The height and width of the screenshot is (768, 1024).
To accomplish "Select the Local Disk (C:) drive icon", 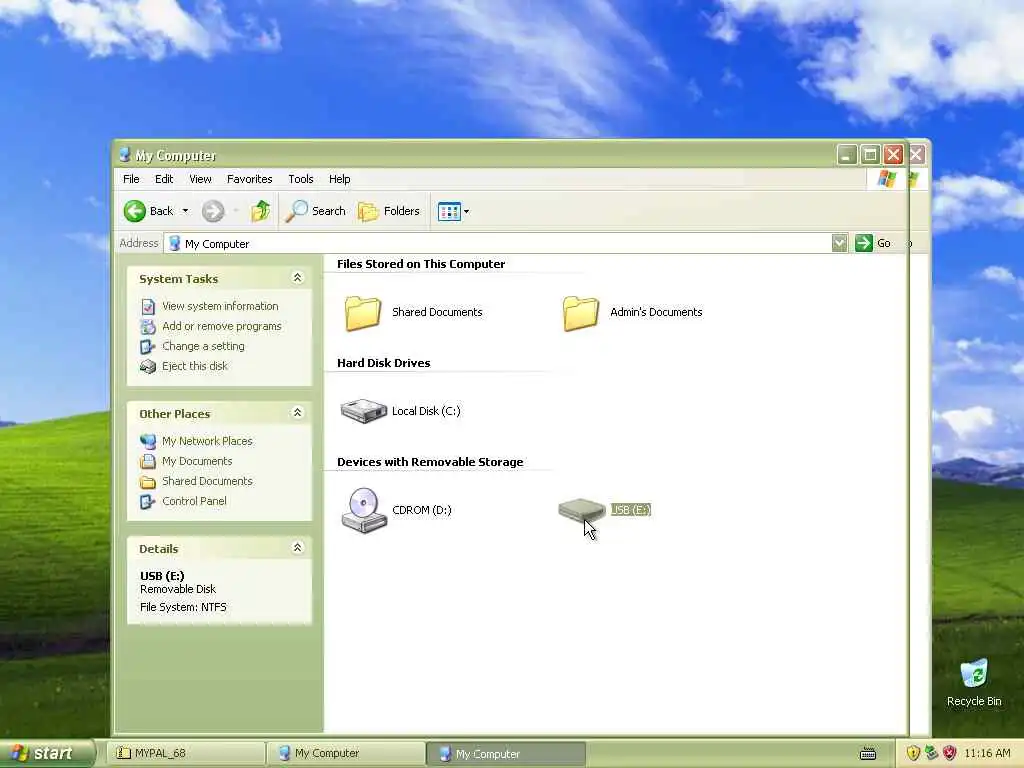I will [x=364, y=411].
